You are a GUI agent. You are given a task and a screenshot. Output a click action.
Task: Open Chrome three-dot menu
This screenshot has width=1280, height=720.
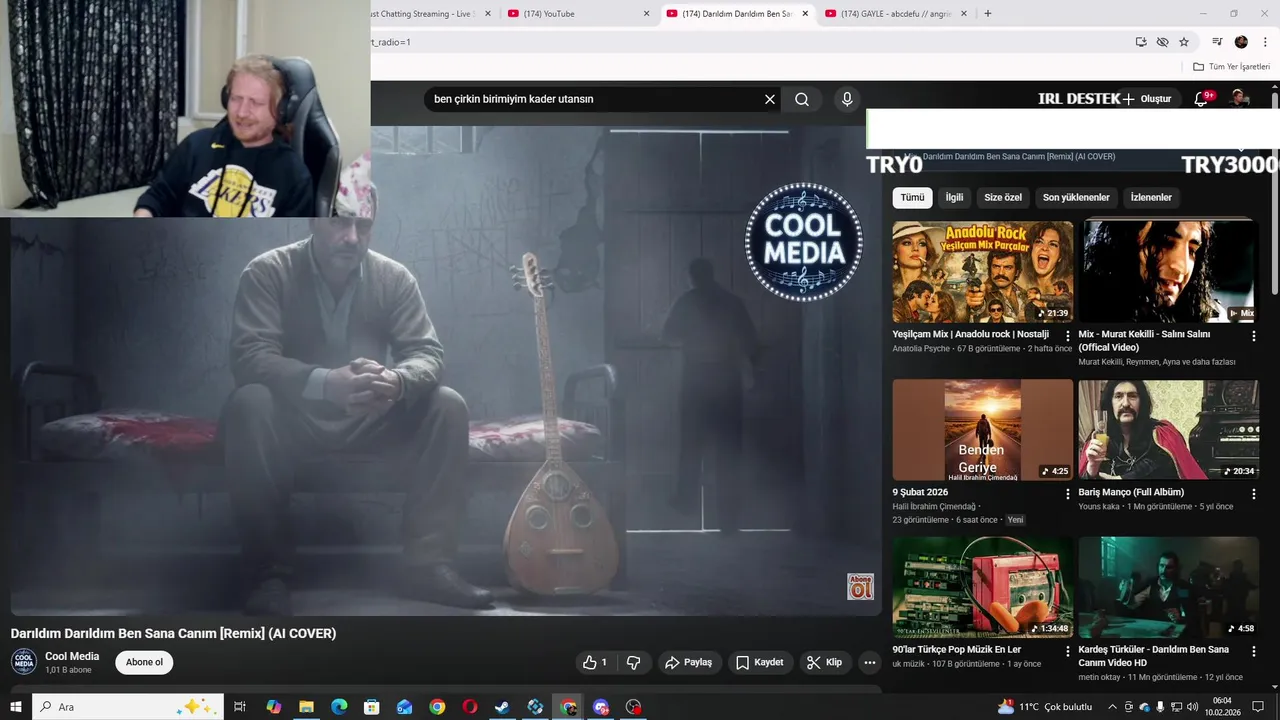point(1266,42)
